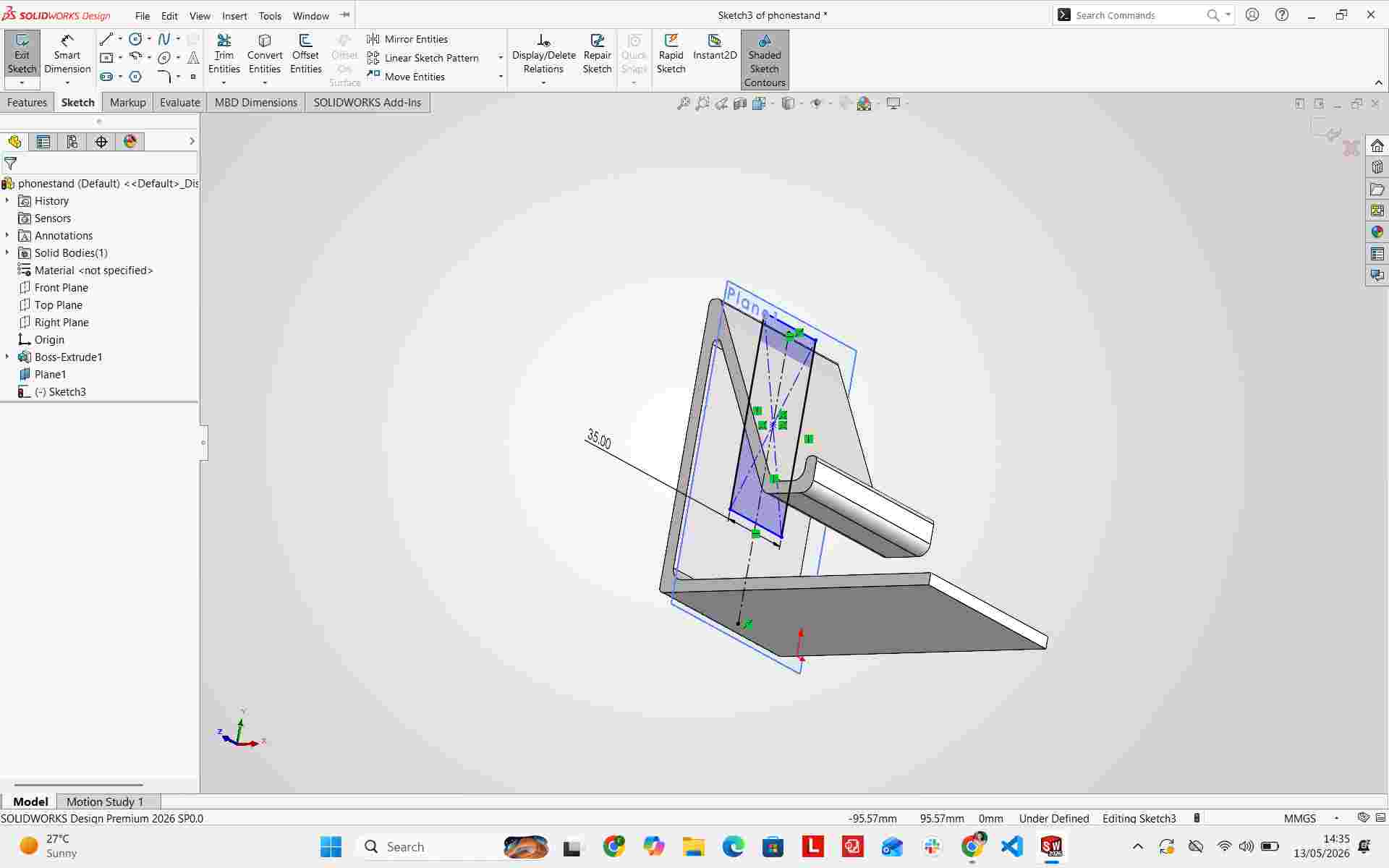
Task: Select the Straight Slot tool
Action: (x=106, y=77)
